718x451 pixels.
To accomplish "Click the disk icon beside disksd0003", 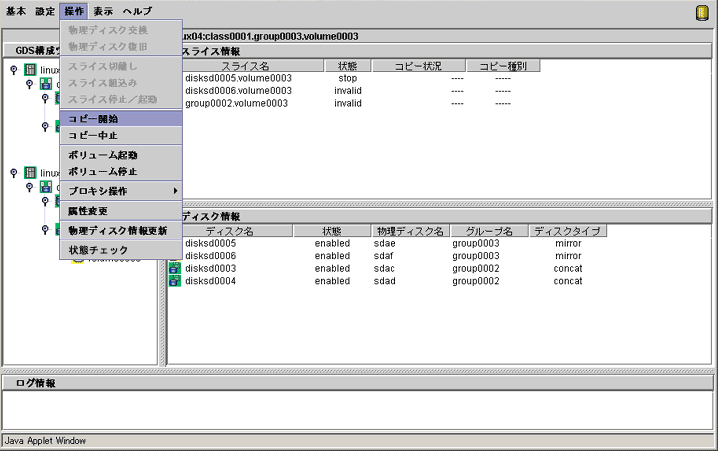I will point(174,268).
